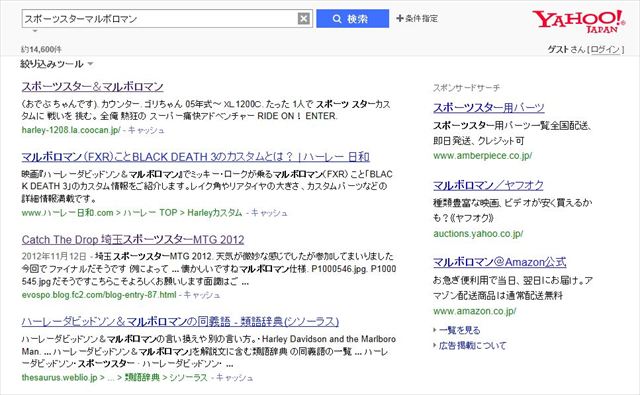This screenshot has height=395, width=640.
Task: Click the auctions.yahoo.co.jp URL
Action: pos(478,234)
